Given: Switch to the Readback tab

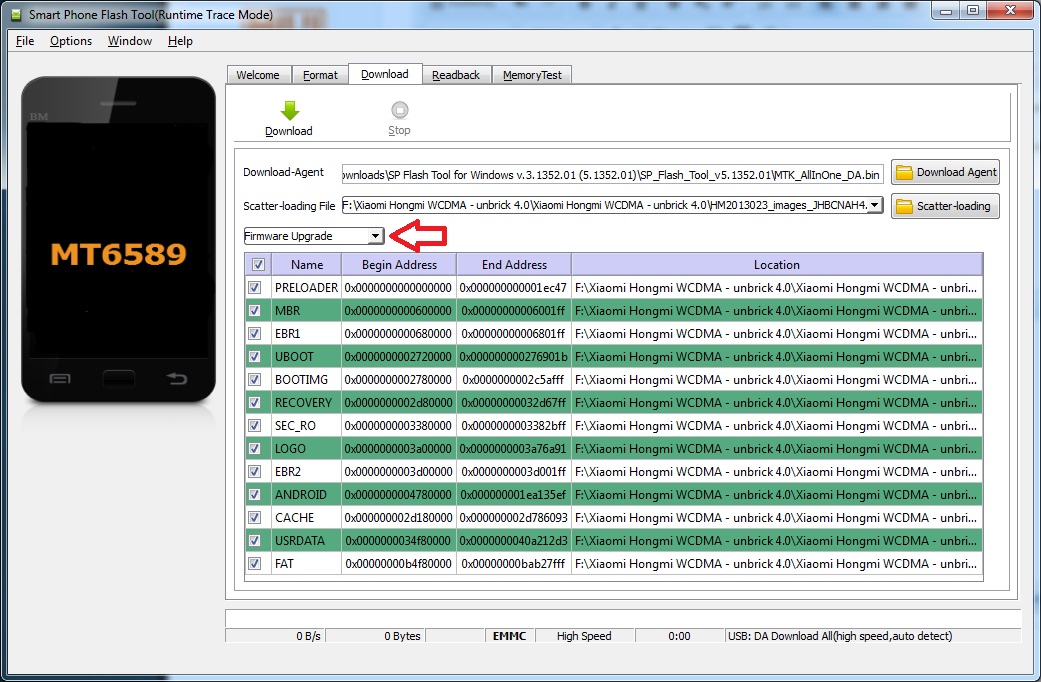Looking at the screenshot, I should 456,75.
